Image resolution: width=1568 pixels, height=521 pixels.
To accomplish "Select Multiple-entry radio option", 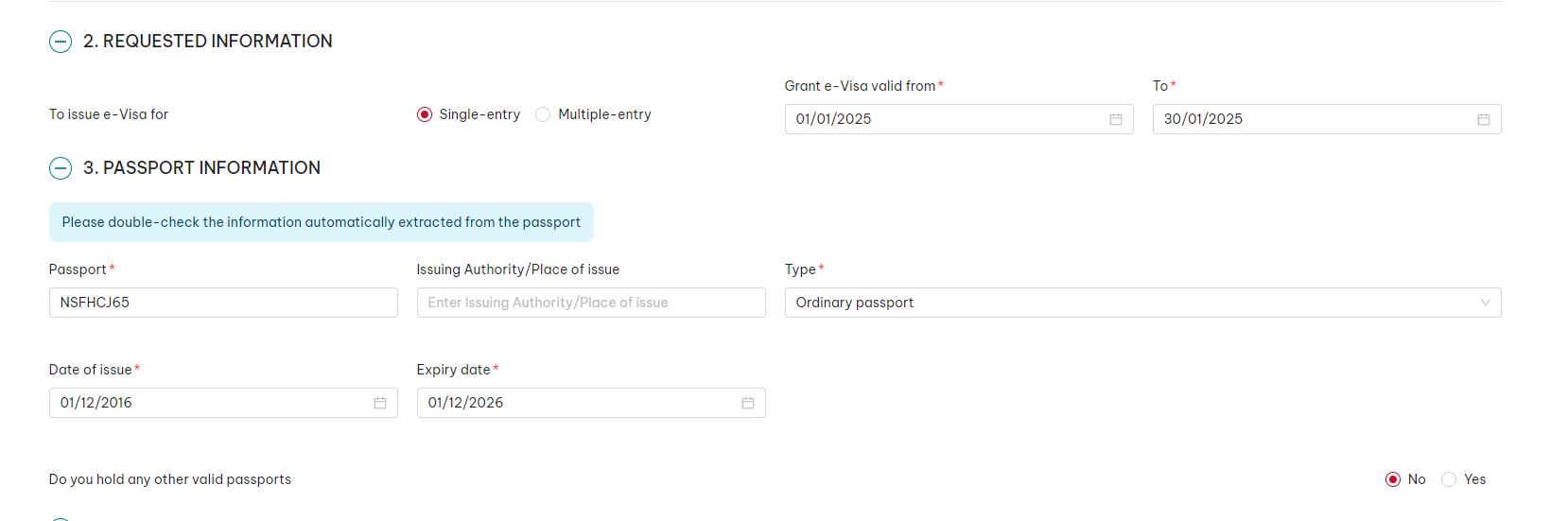I will click(543, 114).
